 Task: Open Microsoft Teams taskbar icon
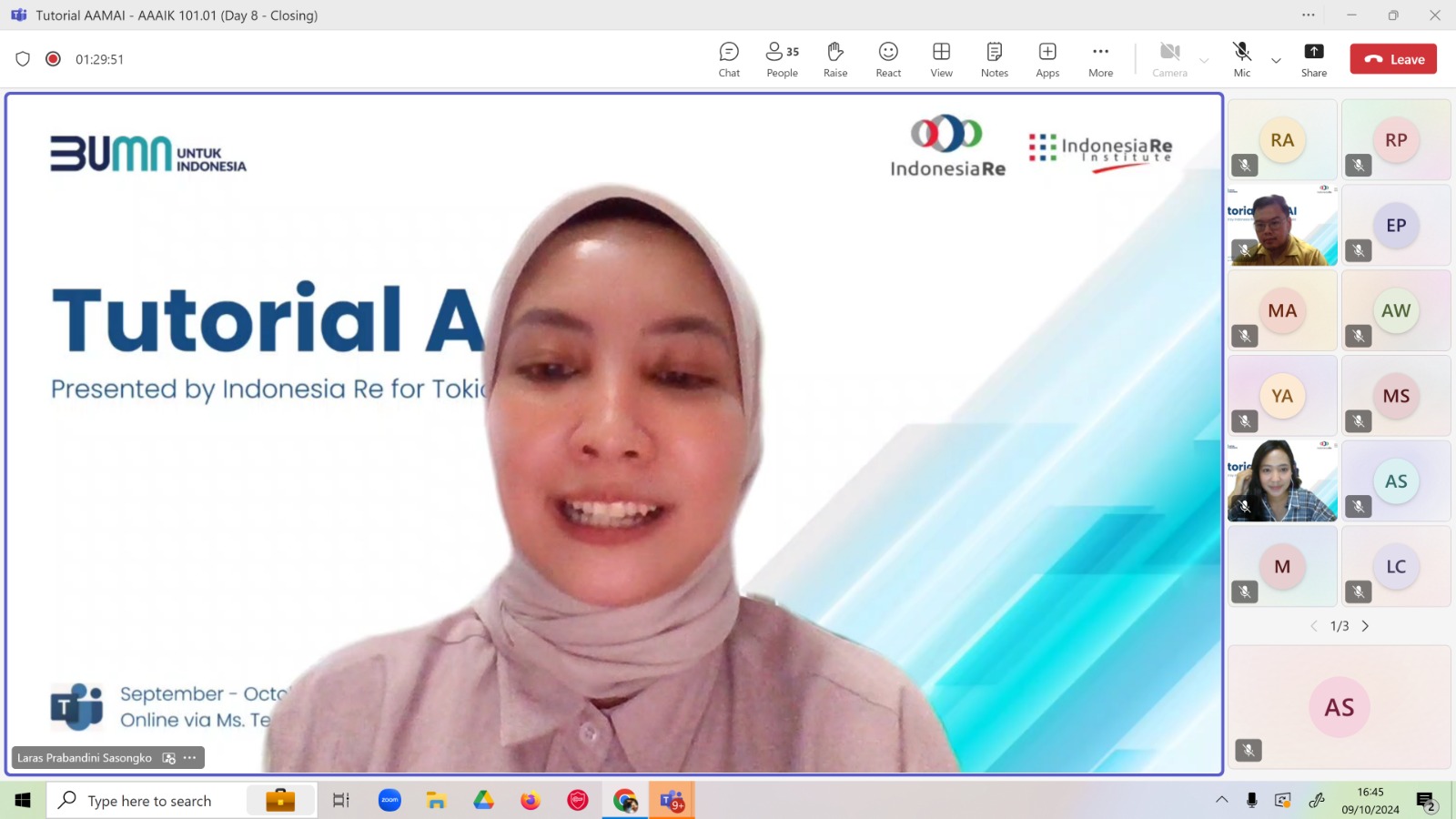(672, 800)
